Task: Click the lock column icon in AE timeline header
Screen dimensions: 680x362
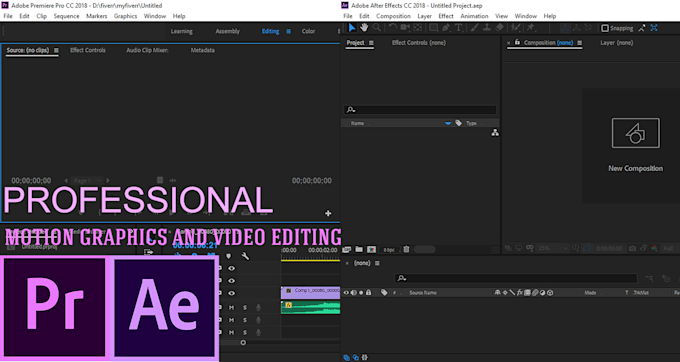Action: [x=369, y=293]
